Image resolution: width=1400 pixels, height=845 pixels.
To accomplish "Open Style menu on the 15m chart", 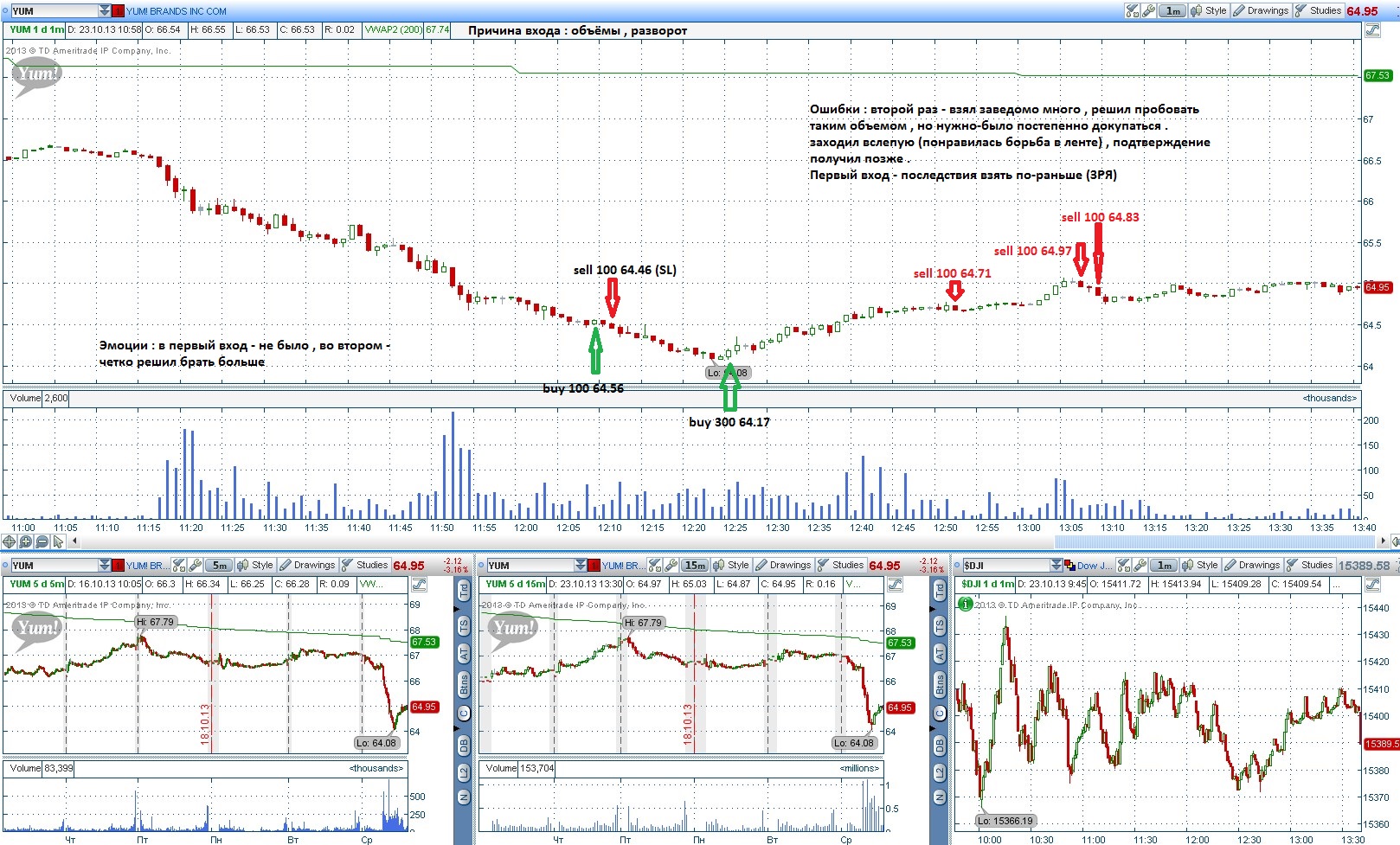I will pyautogui.click(x=731, y=565).
